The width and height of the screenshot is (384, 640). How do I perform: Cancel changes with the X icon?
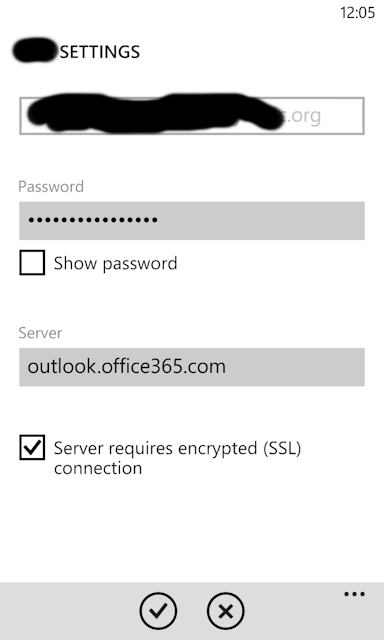(x=226, y=611)
